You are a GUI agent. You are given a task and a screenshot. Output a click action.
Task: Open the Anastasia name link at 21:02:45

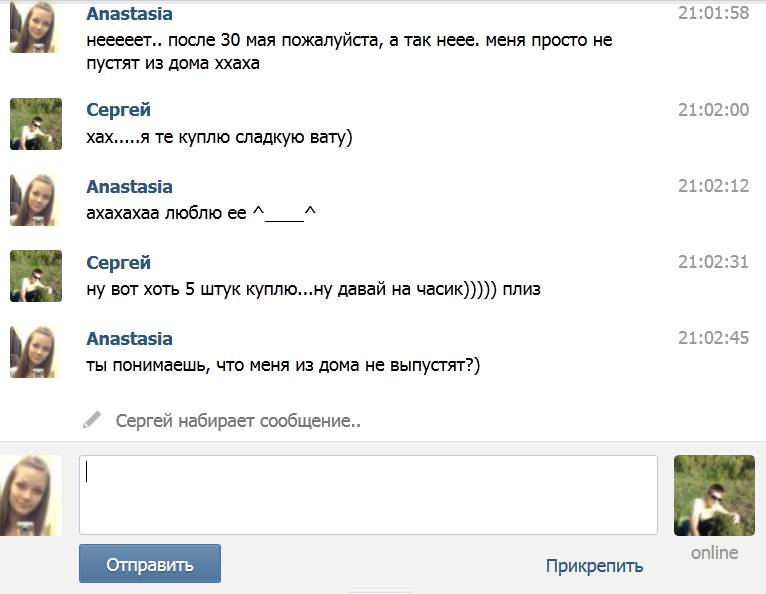click(129, 339)
